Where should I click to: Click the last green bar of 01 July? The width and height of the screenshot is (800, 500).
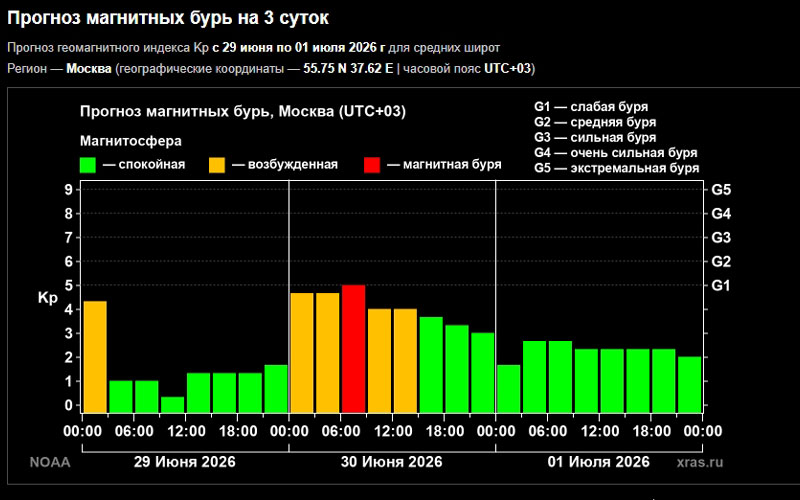tap(690, 385)
